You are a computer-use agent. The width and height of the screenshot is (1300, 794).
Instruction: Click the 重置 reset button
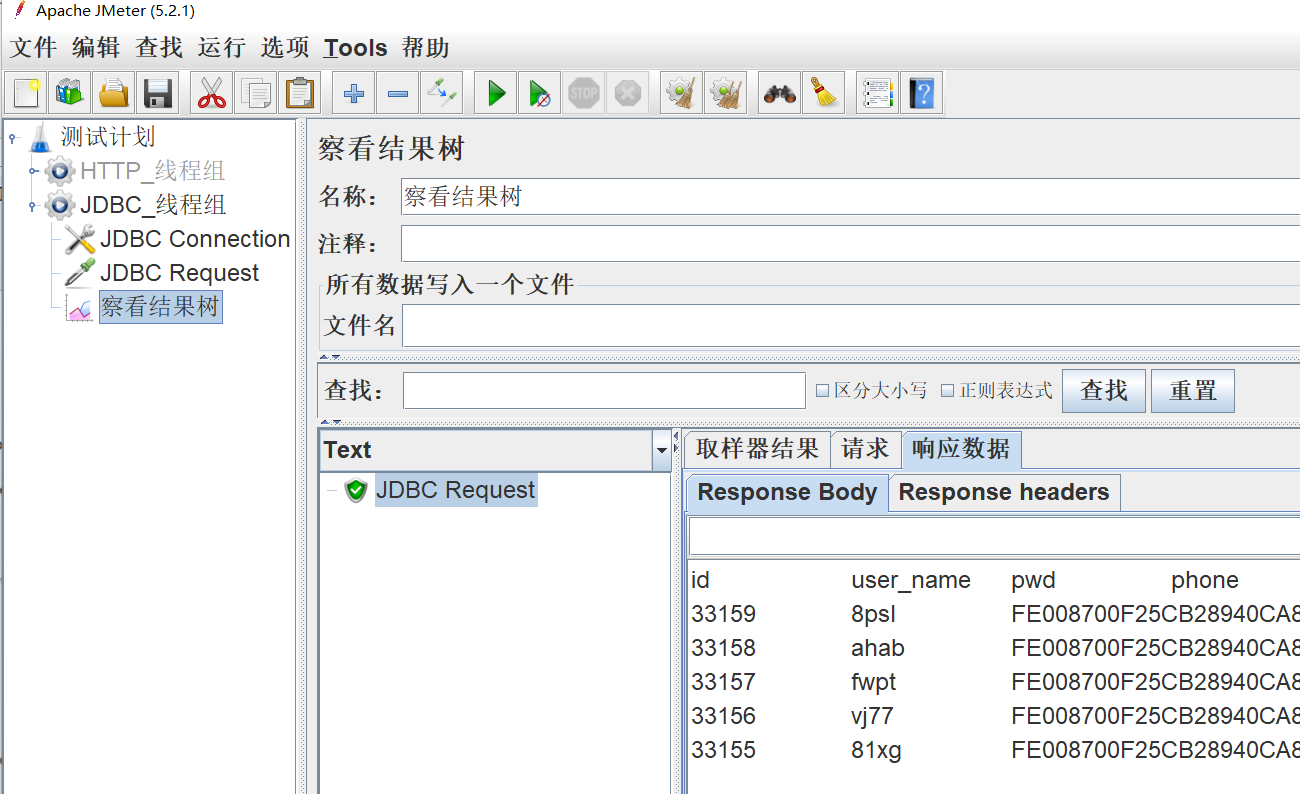(x=1193, y=391)
